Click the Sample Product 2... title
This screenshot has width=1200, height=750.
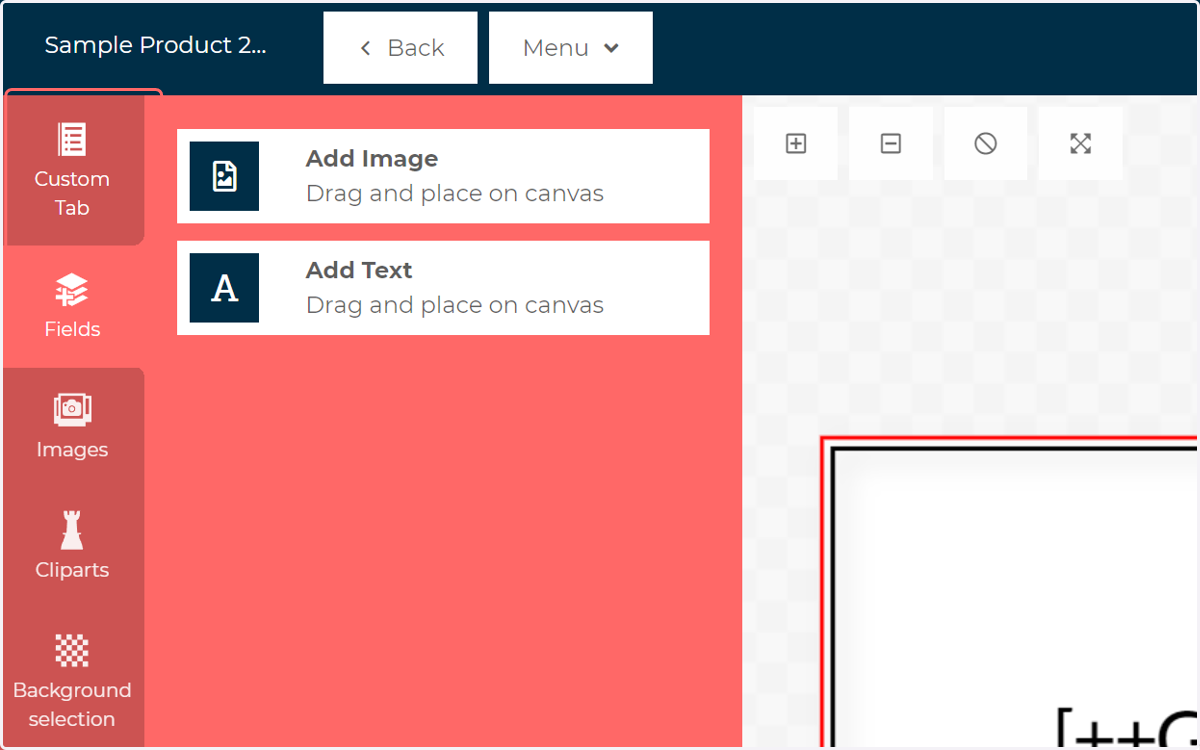[x=155, y=46]
